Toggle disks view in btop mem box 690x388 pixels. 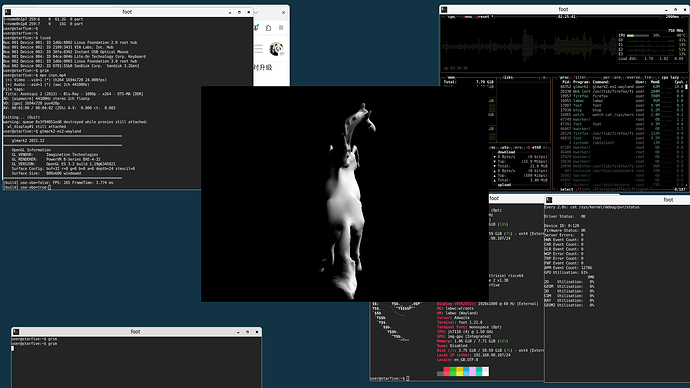(x=507, y=77)
